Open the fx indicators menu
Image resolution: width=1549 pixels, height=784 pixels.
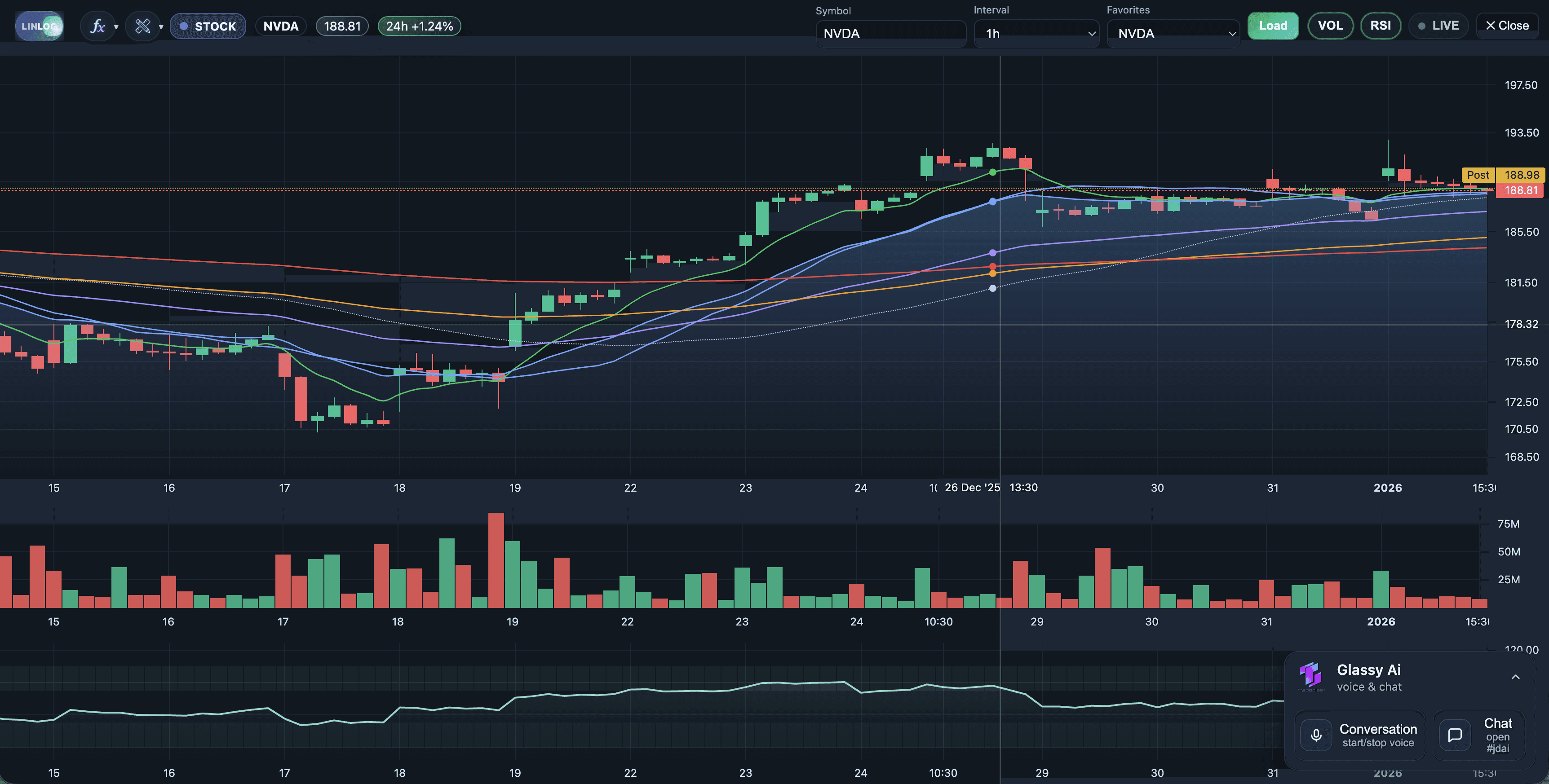coord(97,26)
